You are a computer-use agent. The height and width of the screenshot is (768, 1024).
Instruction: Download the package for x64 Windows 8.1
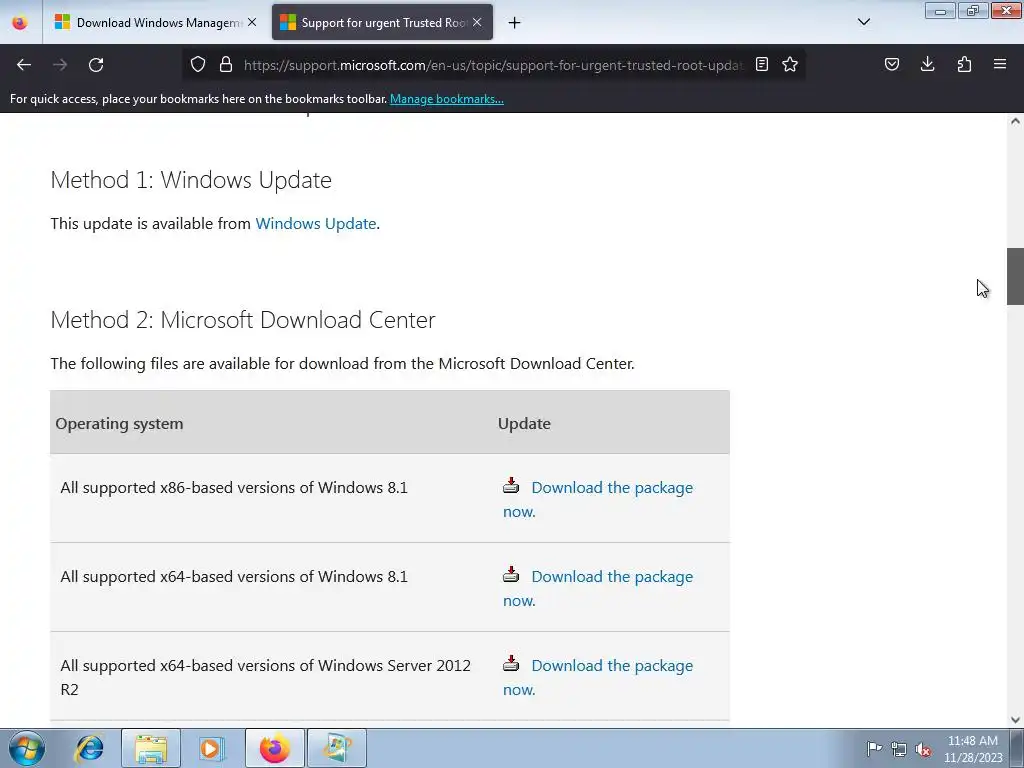pyautogui.click(x=598, y=588)
